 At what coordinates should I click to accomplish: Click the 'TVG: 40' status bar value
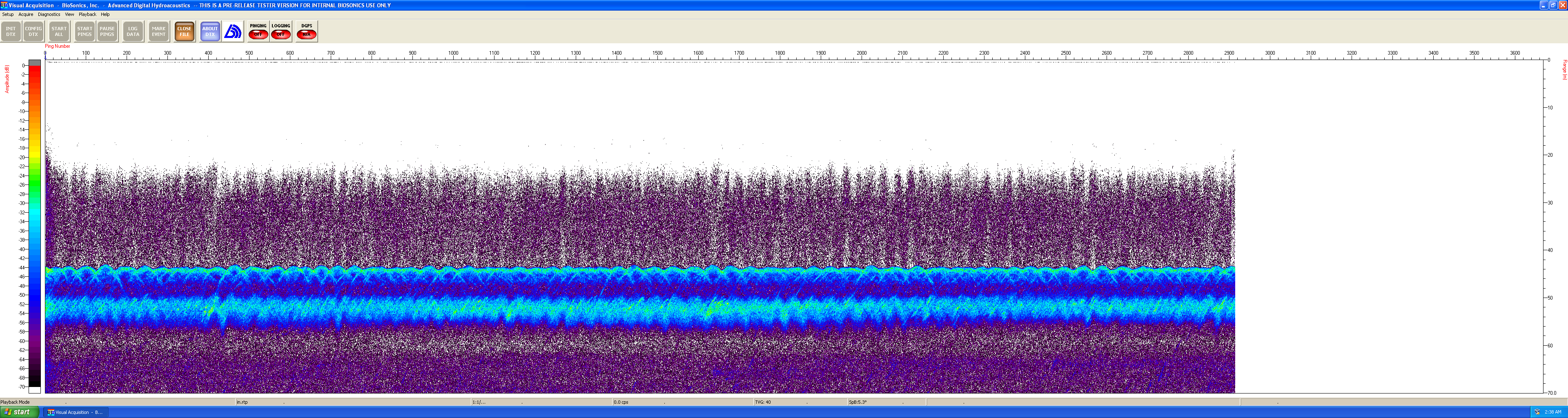[x=763, y=402]
